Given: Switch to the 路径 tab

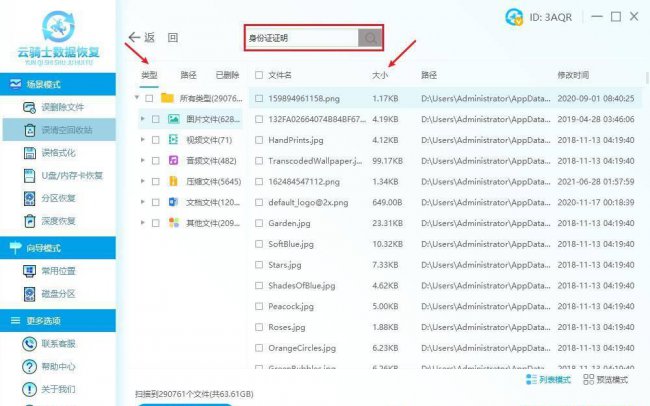Looking at the screenshot, I should tap(188, 75).
